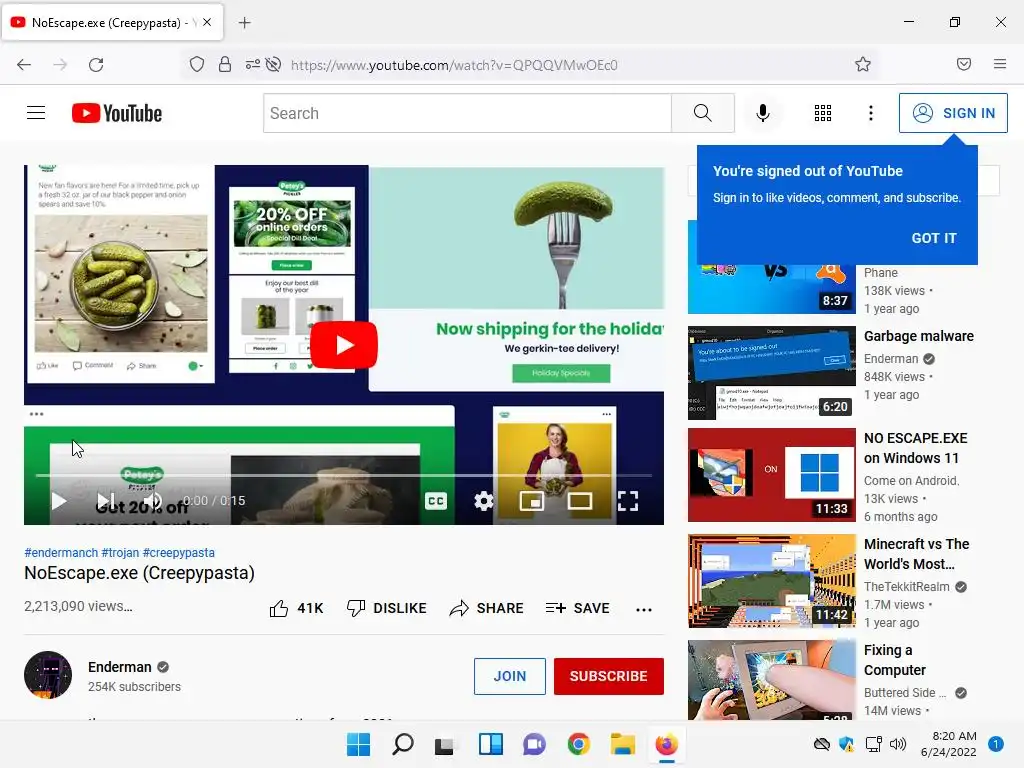Open the ad's three-dot menu at left
The width and height of the screenshot is (1024, 768).
point(37,414)
